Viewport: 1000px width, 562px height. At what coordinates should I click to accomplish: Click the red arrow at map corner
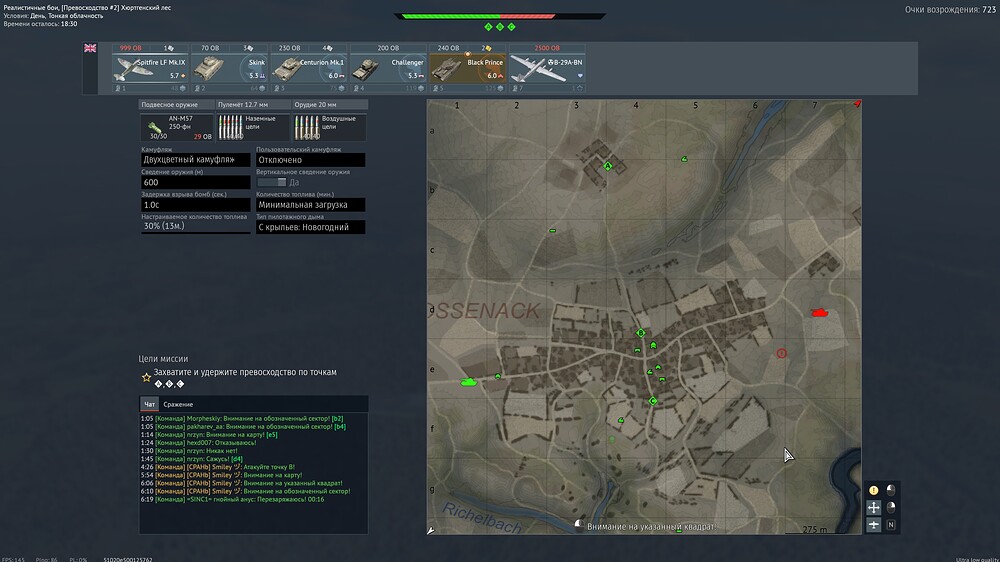(857, 103)
